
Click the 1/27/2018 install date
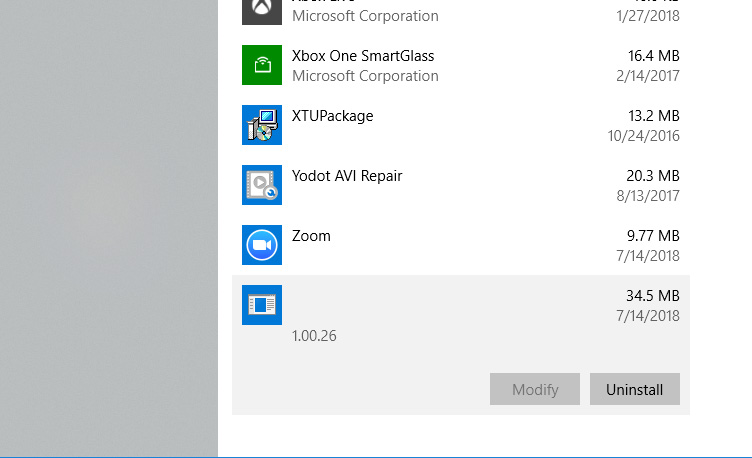click(x=648, y=16)
